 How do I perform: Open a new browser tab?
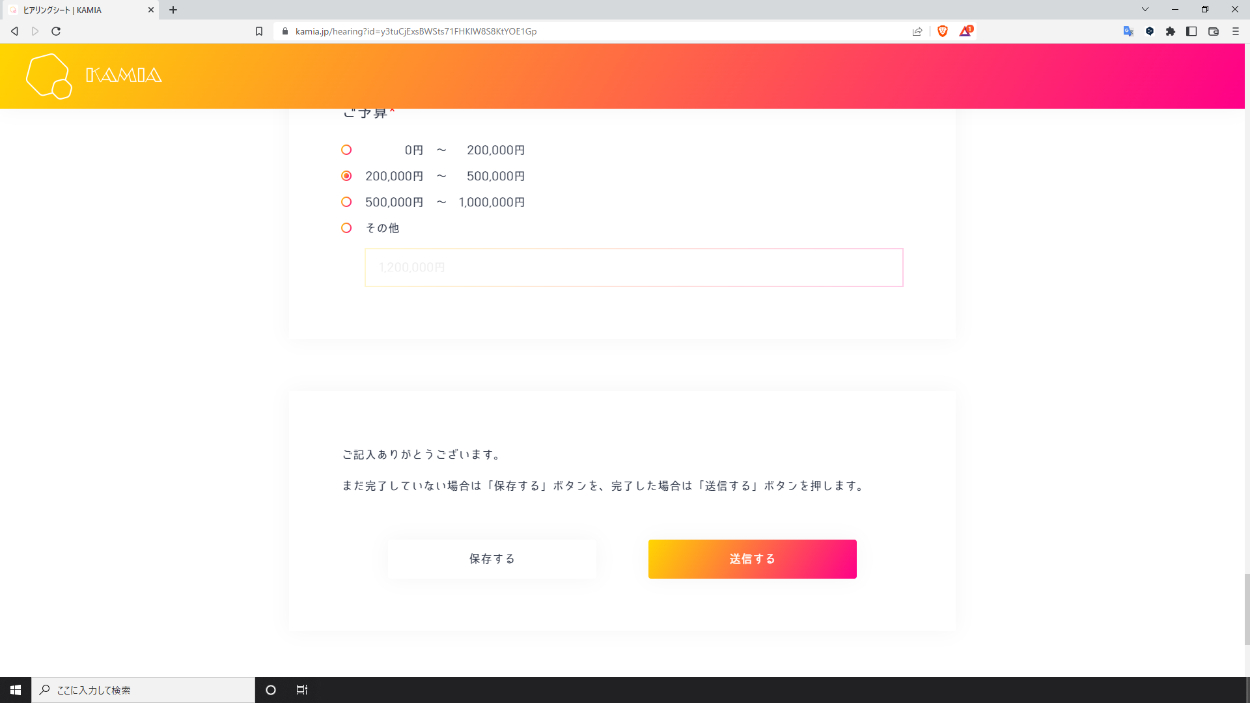click(173, 10)
